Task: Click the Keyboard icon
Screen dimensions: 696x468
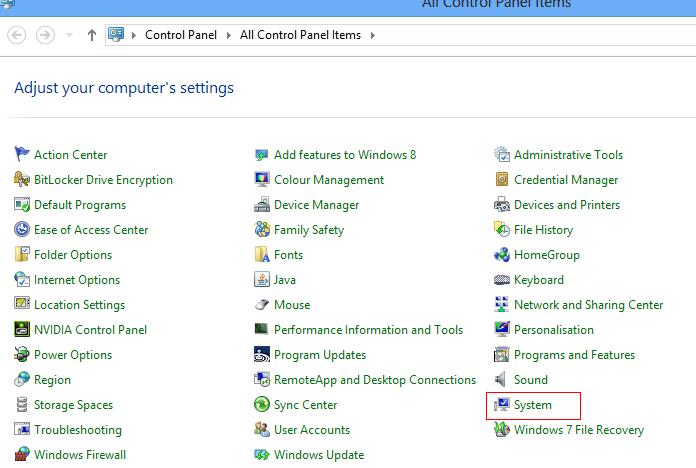Action: [502, 280]
